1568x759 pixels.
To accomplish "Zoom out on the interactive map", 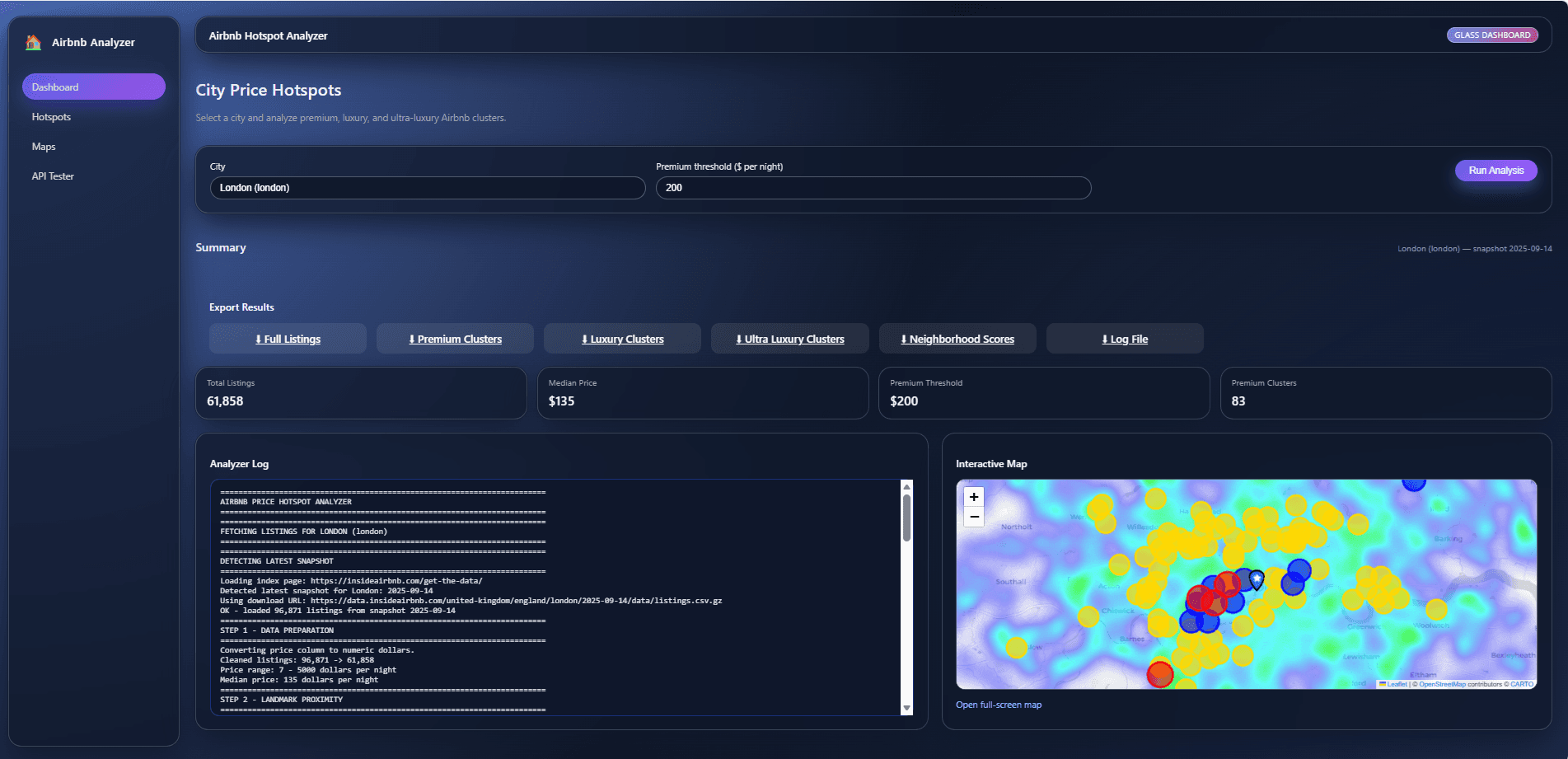I will coord(974,517).
